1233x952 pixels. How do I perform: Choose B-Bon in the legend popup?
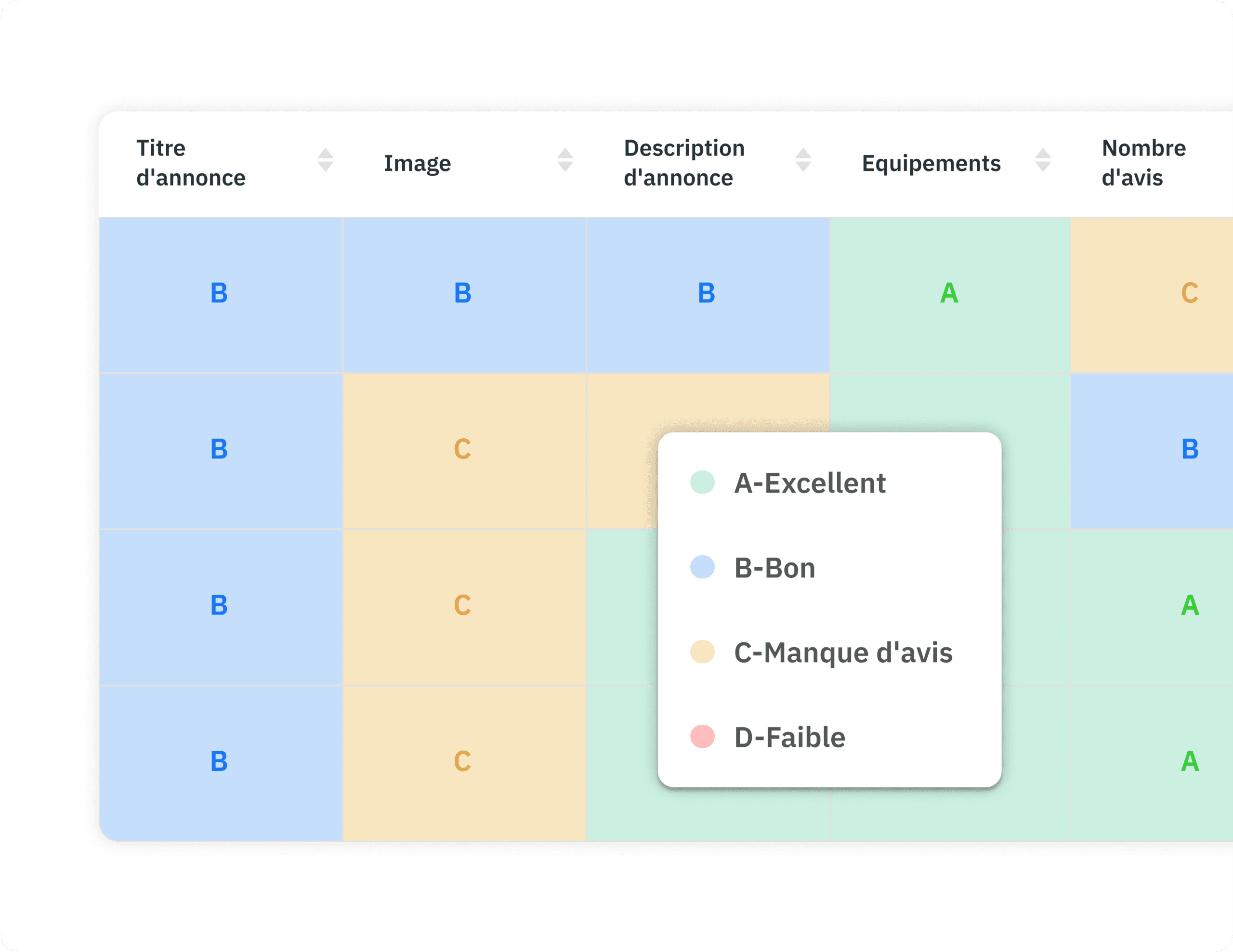pos(774,568)
